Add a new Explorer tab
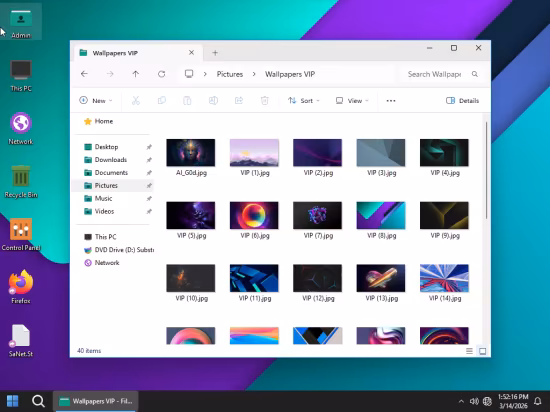Viewport: 550px width, 412px height. coord(215,53)
